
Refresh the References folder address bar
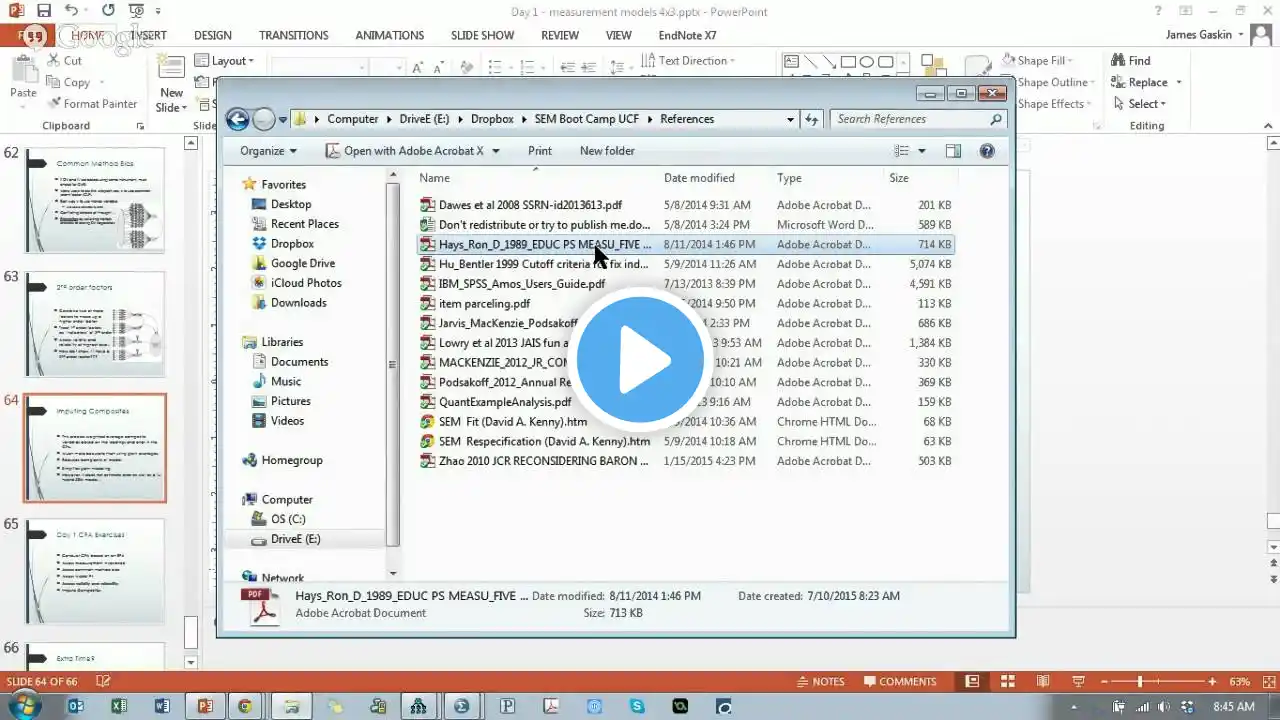(812, 119)
